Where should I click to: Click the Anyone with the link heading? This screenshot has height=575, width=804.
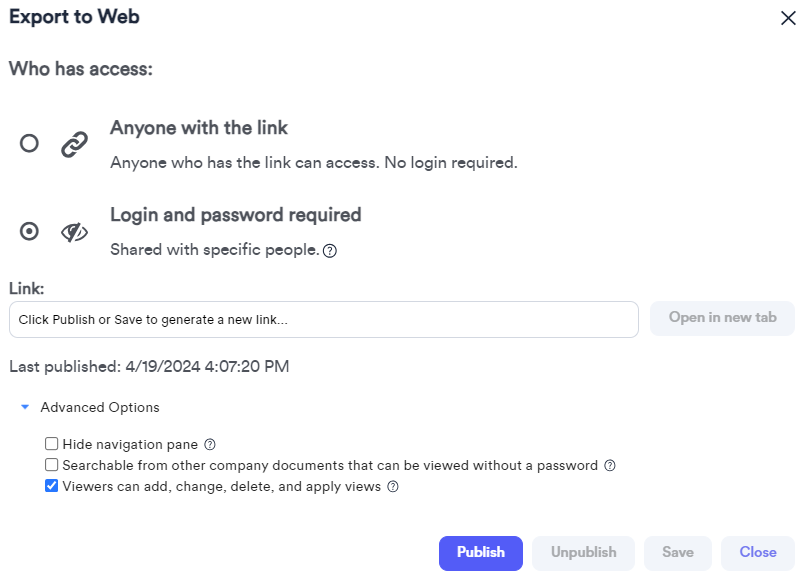[199, 128]
